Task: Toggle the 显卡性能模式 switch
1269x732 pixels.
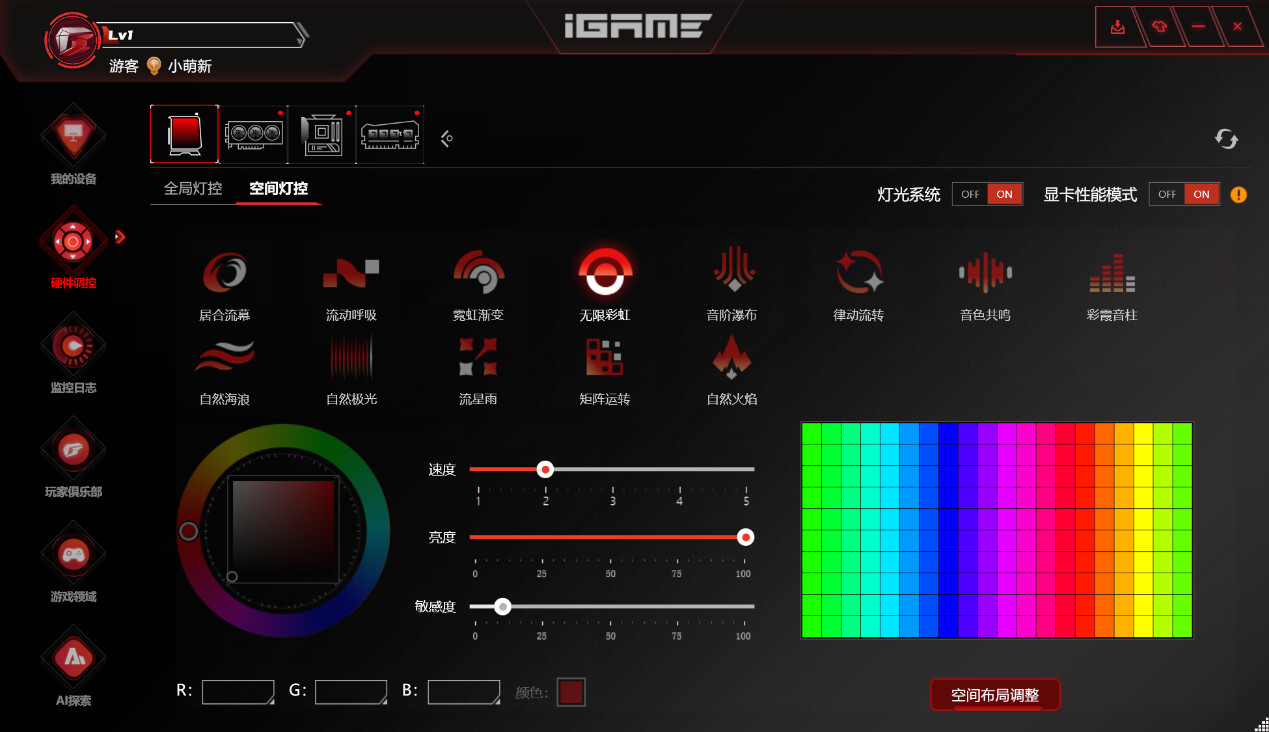Action: (1184, 195)
